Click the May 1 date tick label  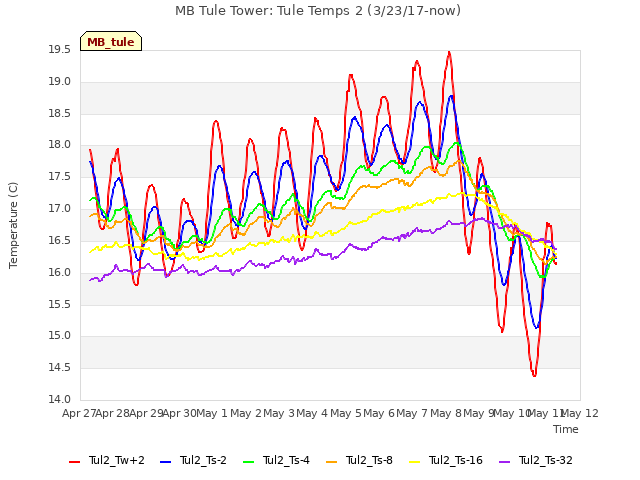coord(212,413)
